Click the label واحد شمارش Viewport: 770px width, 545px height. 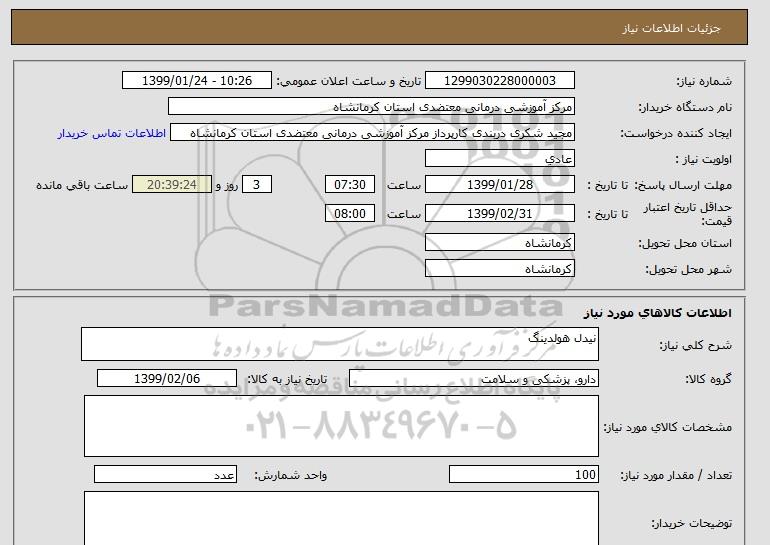point(290,475)
